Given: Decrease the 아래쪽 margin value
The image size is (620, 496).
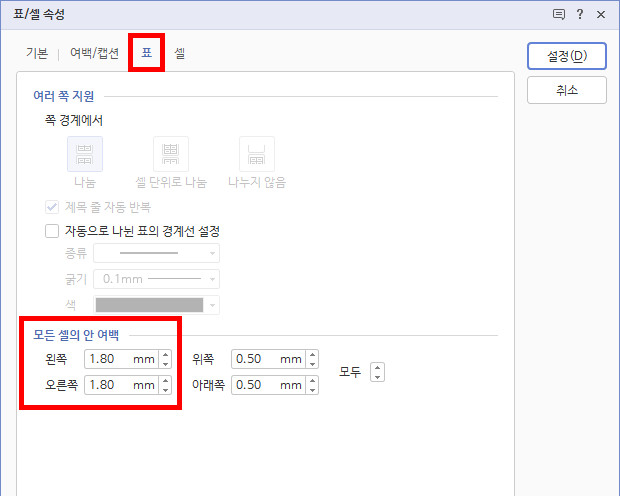Looking at the screenshot, I should (312, 390).
